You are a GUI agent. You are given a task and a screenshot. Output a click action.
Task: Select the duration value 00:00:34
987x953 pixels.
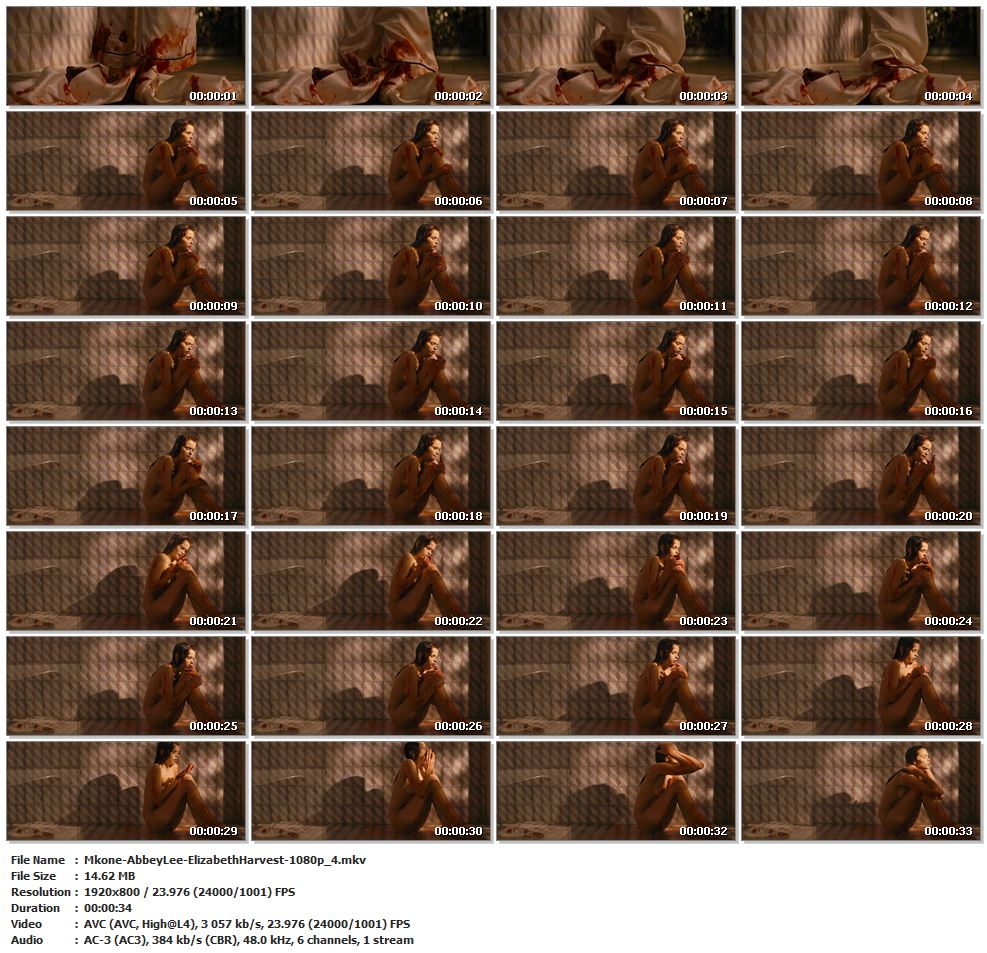[x=108, y=908]
